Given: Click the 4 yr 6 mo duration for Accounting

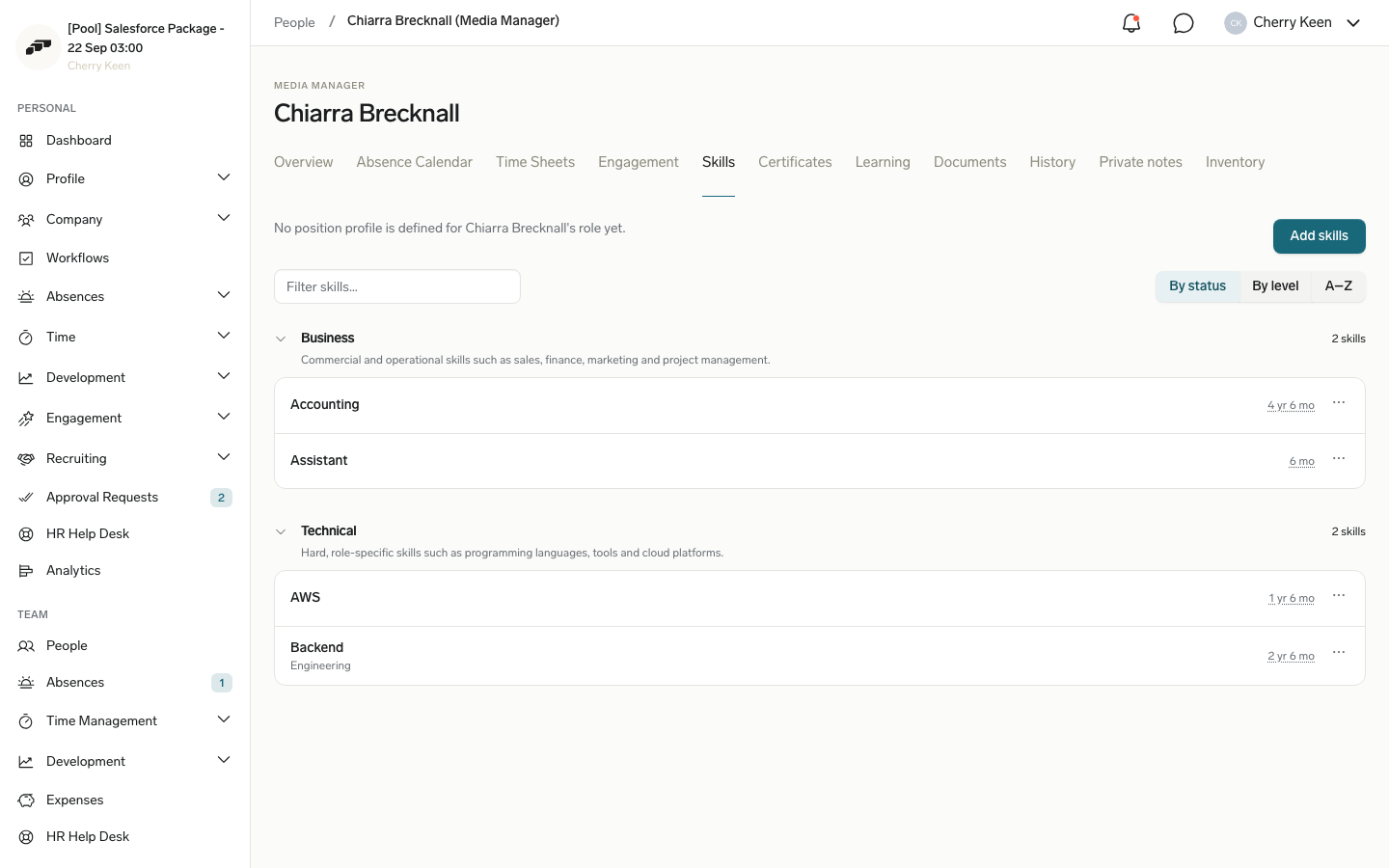Looking at the screenshot, I should pyautogui.click(x=1291, y=405).
